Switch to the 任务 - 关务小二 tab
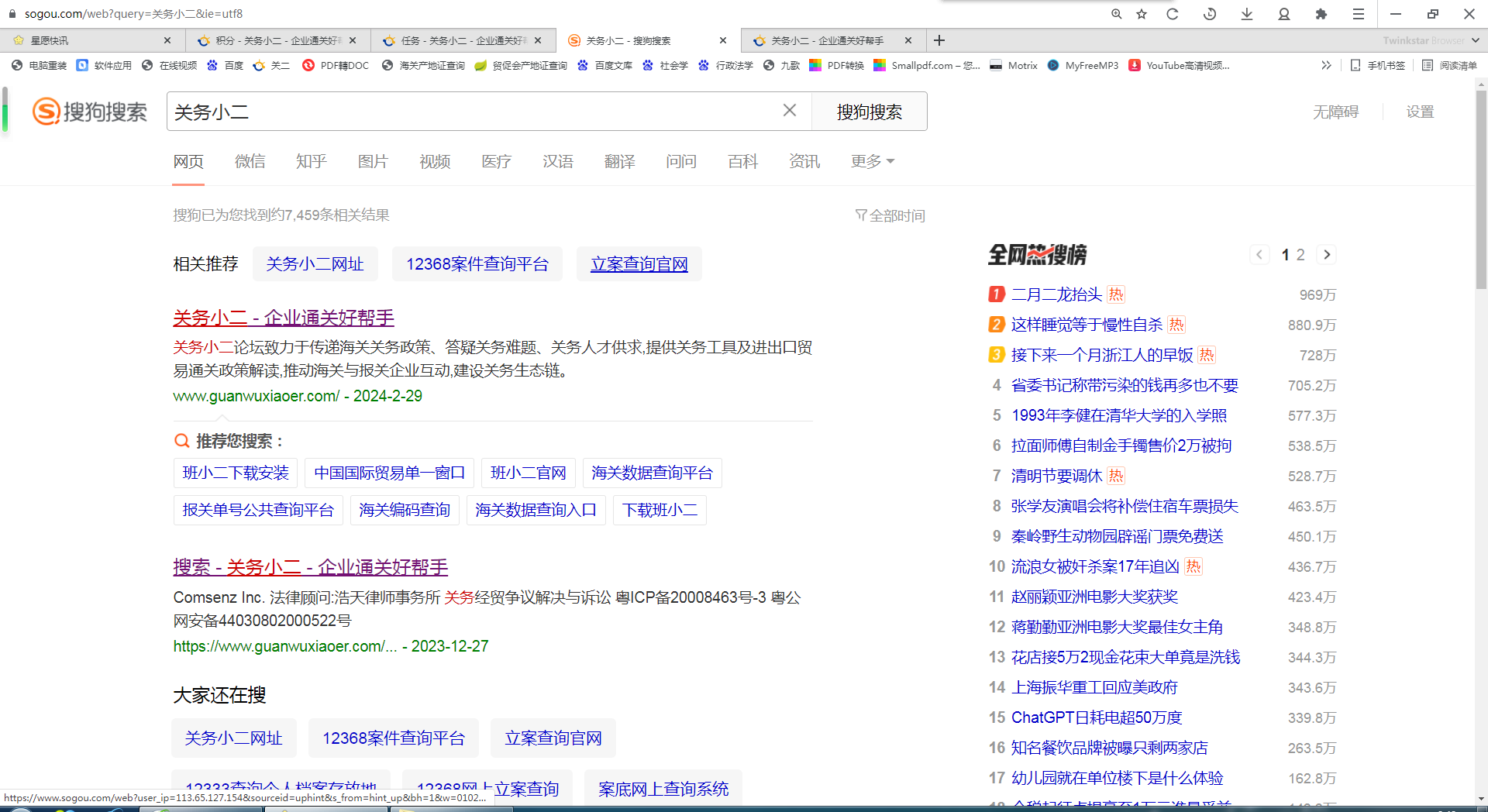 463,40
